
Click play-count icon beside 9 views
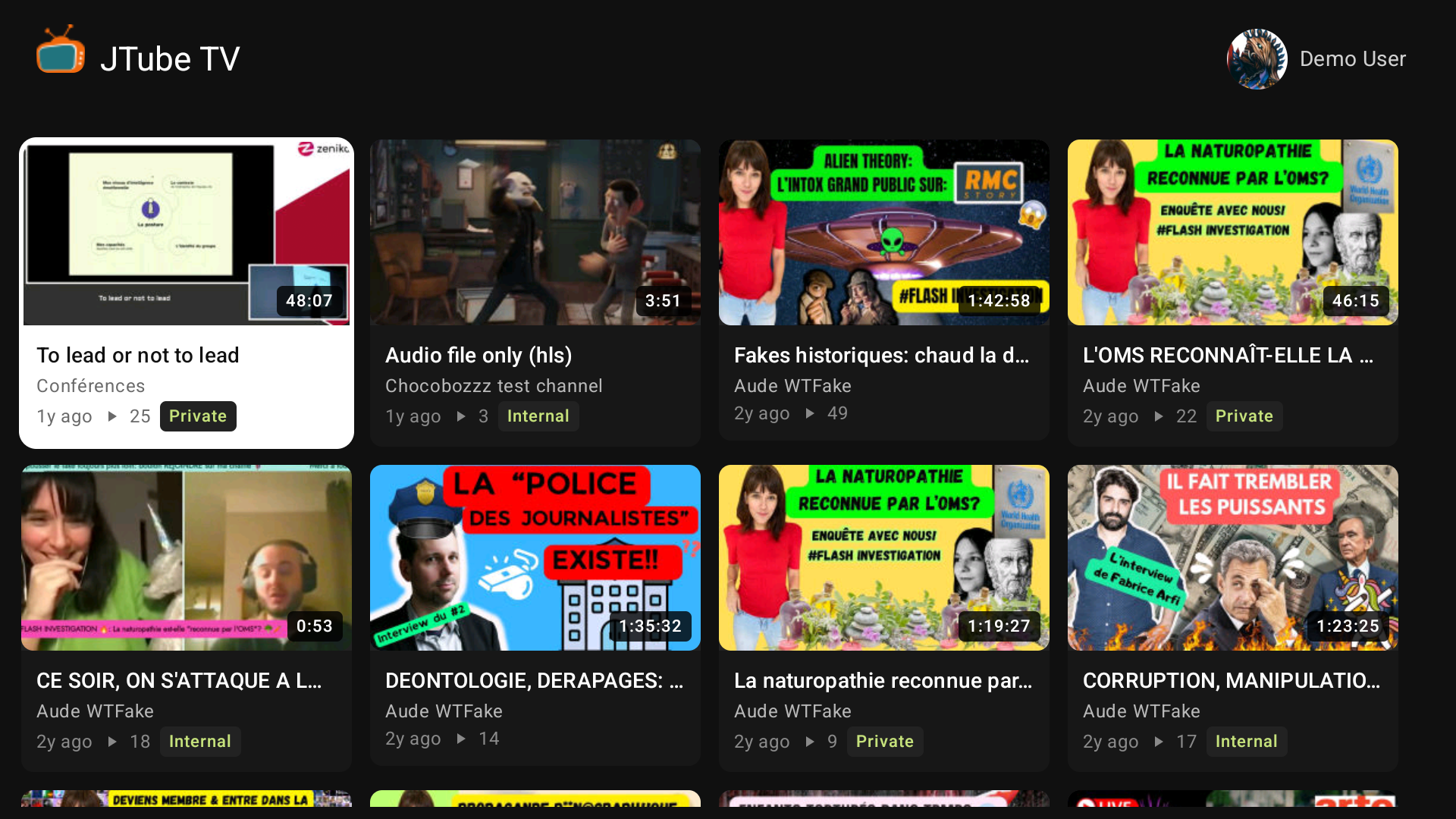pos(810,742)
